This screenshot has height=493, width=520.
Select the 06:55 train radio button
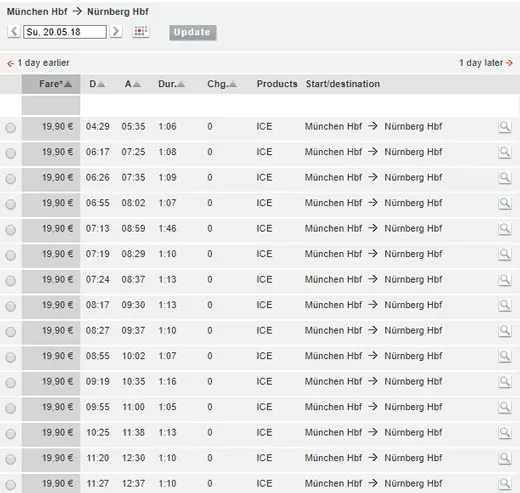pos(11,204)
